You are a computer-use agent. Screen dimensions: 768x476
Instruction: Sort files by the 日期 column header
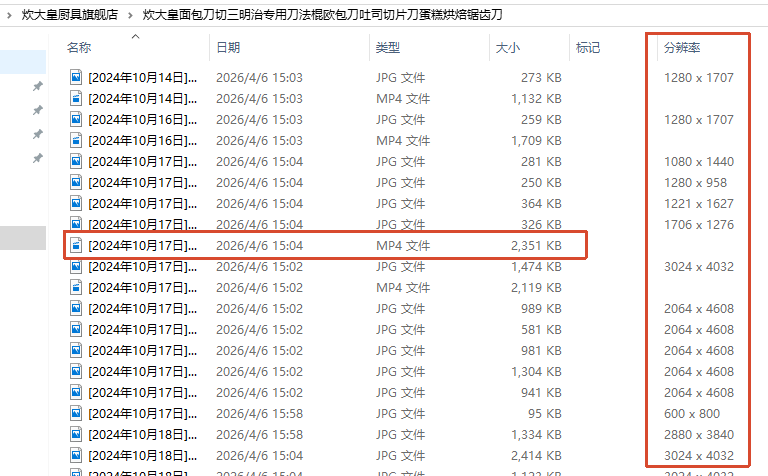pos(227,47)
